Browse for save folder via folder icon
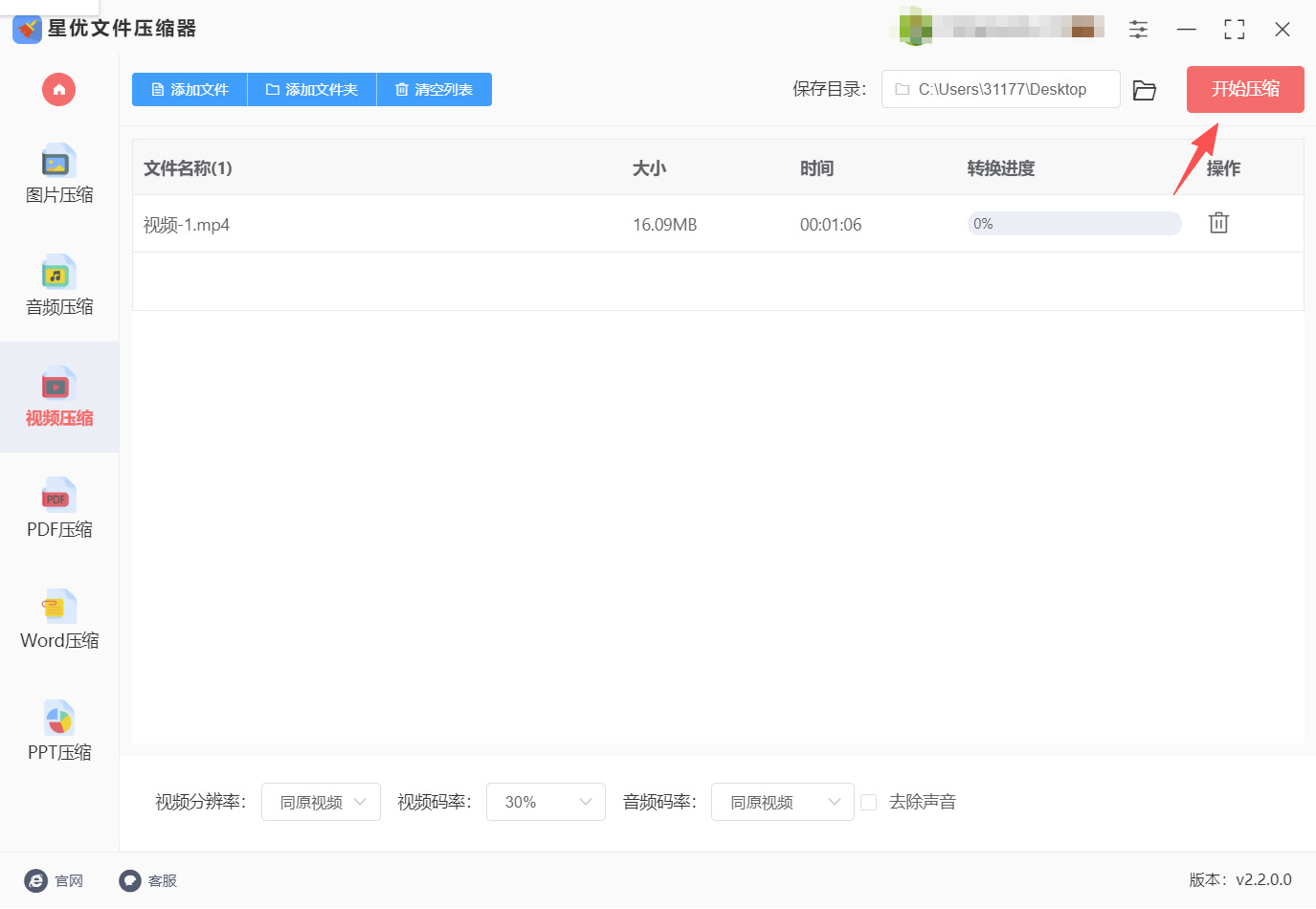The height and width of the screenshot is (909, 1316). pyautogui.click(x=1145, y=90)
